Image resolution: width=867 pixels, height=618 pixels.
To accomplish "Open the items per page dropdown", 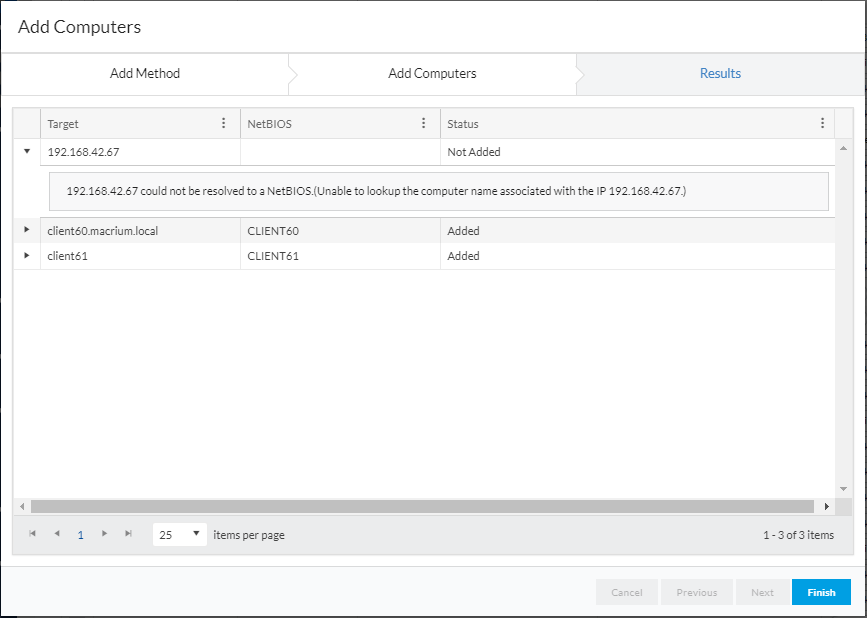I will pos(180,535).
